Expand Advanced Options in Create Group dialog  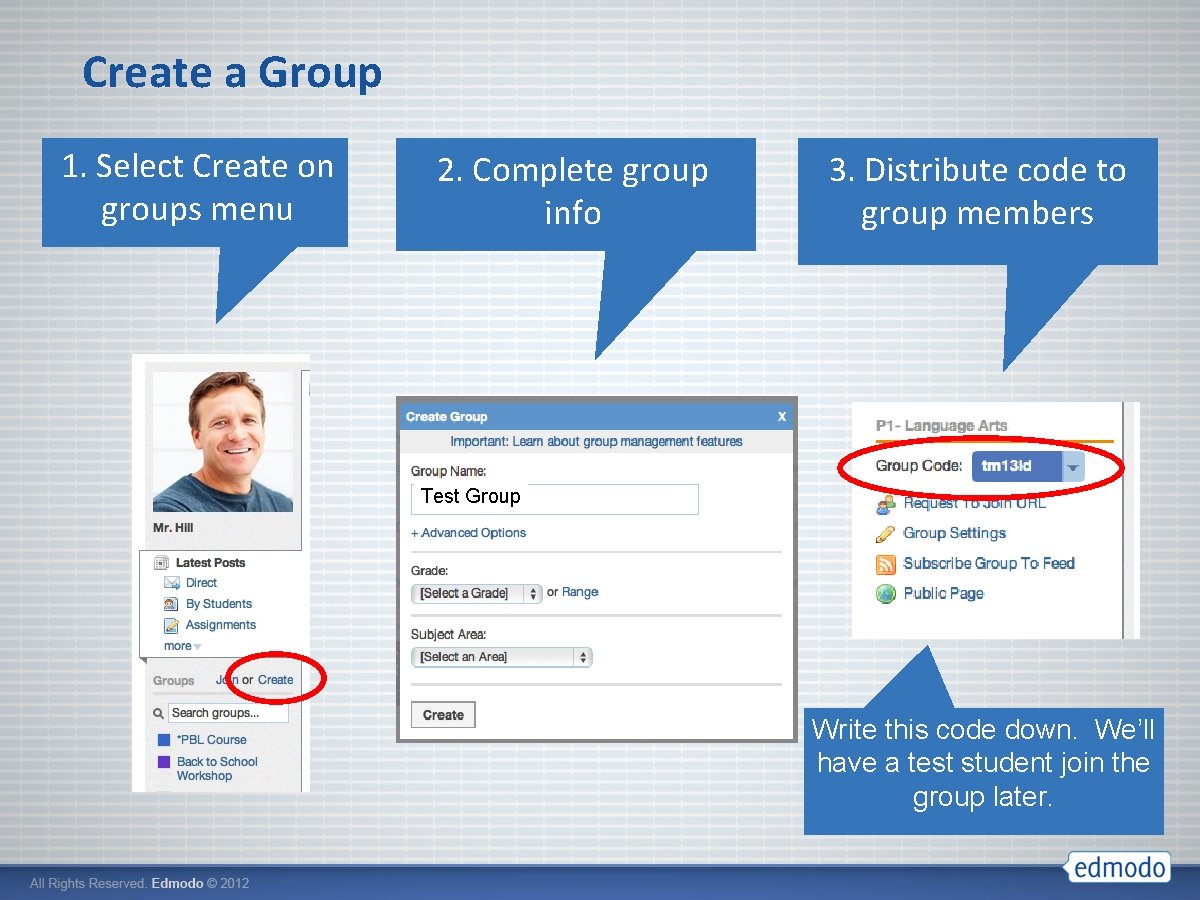point(469,533)
